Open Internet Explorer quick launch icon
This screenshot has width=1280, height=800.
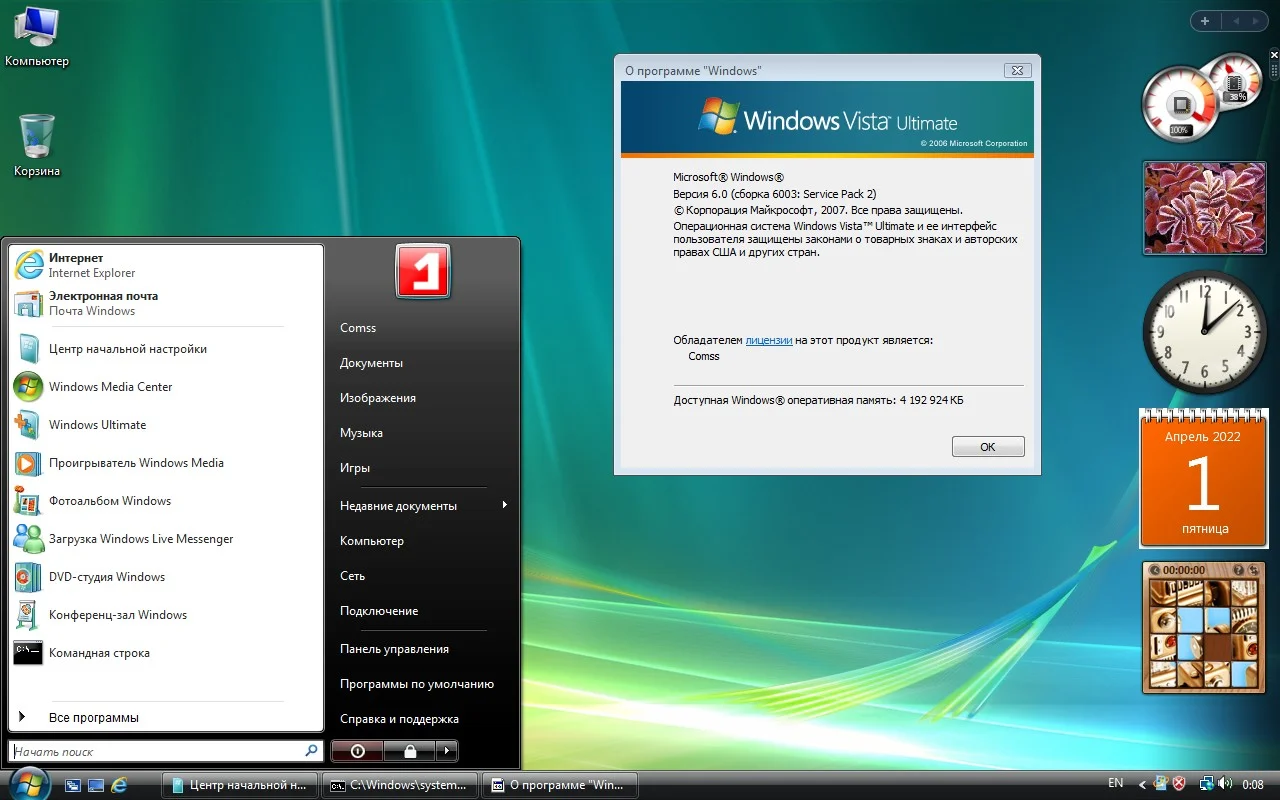(119, 785)
